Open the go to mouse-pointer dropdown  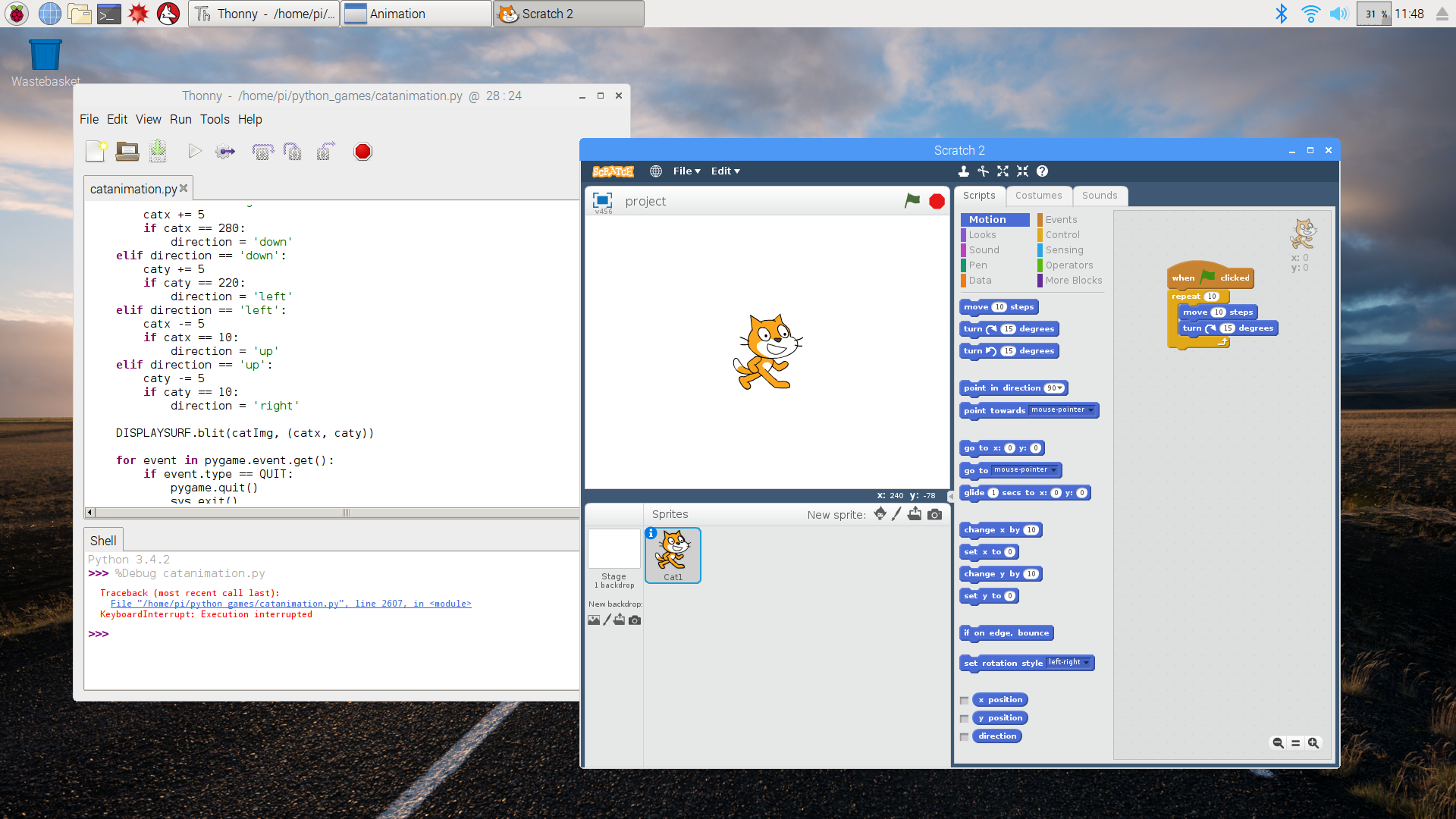point(1055,469)
